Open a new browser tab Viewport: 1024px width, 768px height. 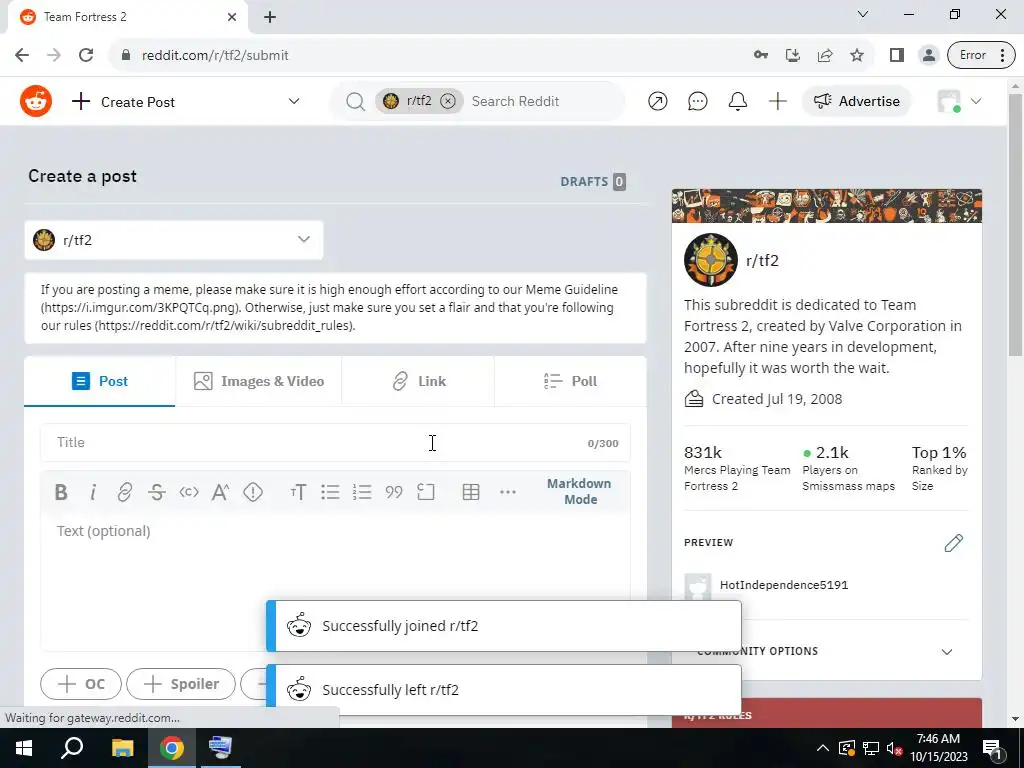pos(270,17)
